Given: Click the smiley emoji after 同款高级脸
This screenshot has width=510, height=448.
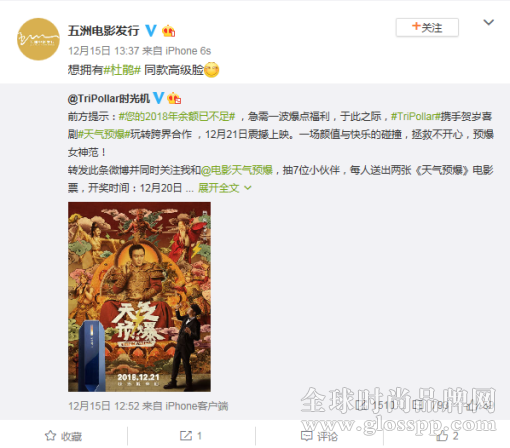Looking at the screenshot, I should click(212, 70).
